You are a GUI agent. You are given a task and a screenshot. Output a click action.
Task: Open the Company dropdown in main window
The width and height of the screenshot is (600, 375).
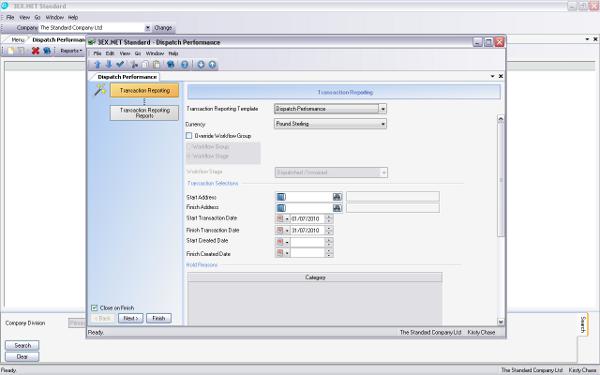click(148, 28)
